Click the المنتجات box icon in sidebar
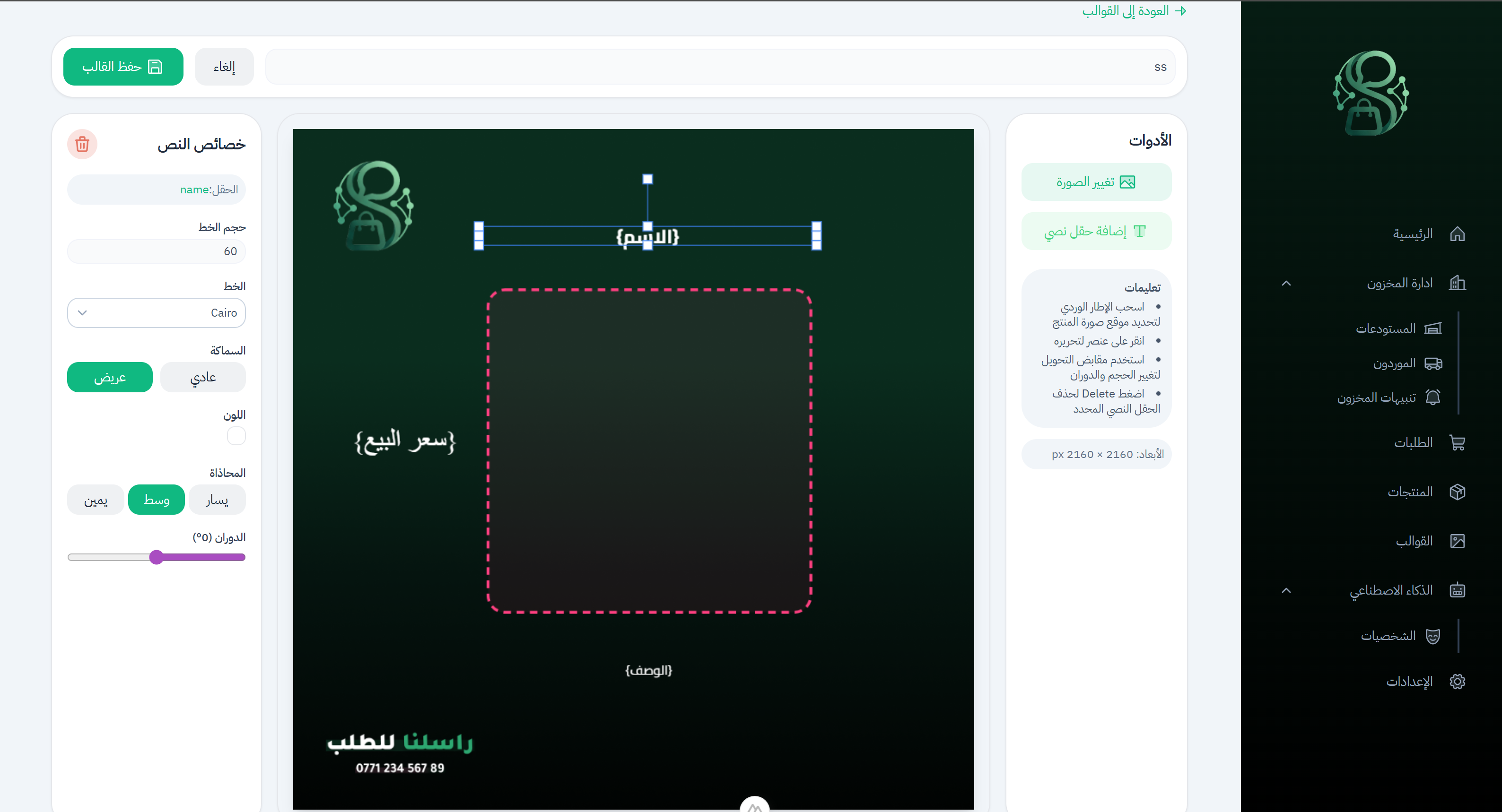The width and height of the screenshot is (1502, 812). 1458,492
